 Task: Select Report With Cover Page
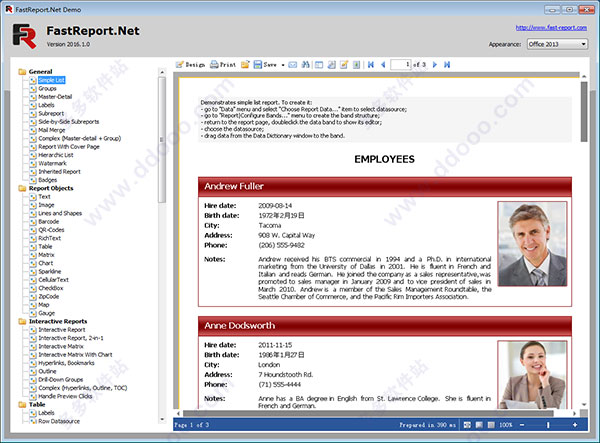69,147
